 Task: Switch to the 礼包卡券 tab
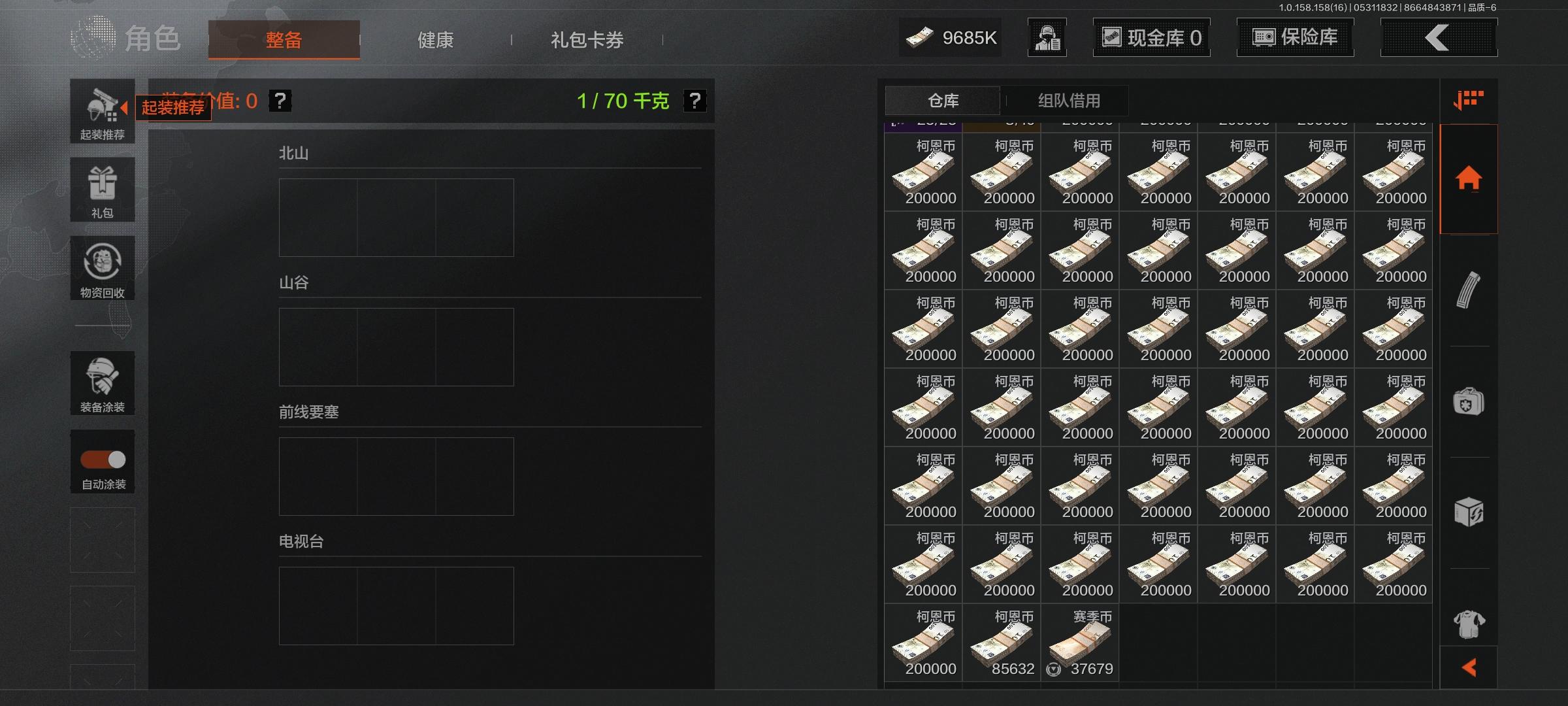[x=587, y=40]
